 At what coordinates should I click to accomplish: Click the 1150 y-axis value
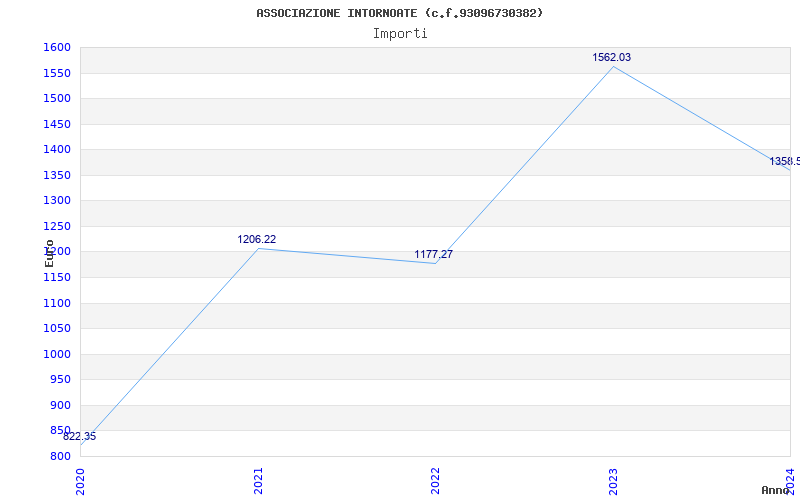coord(57,278)
